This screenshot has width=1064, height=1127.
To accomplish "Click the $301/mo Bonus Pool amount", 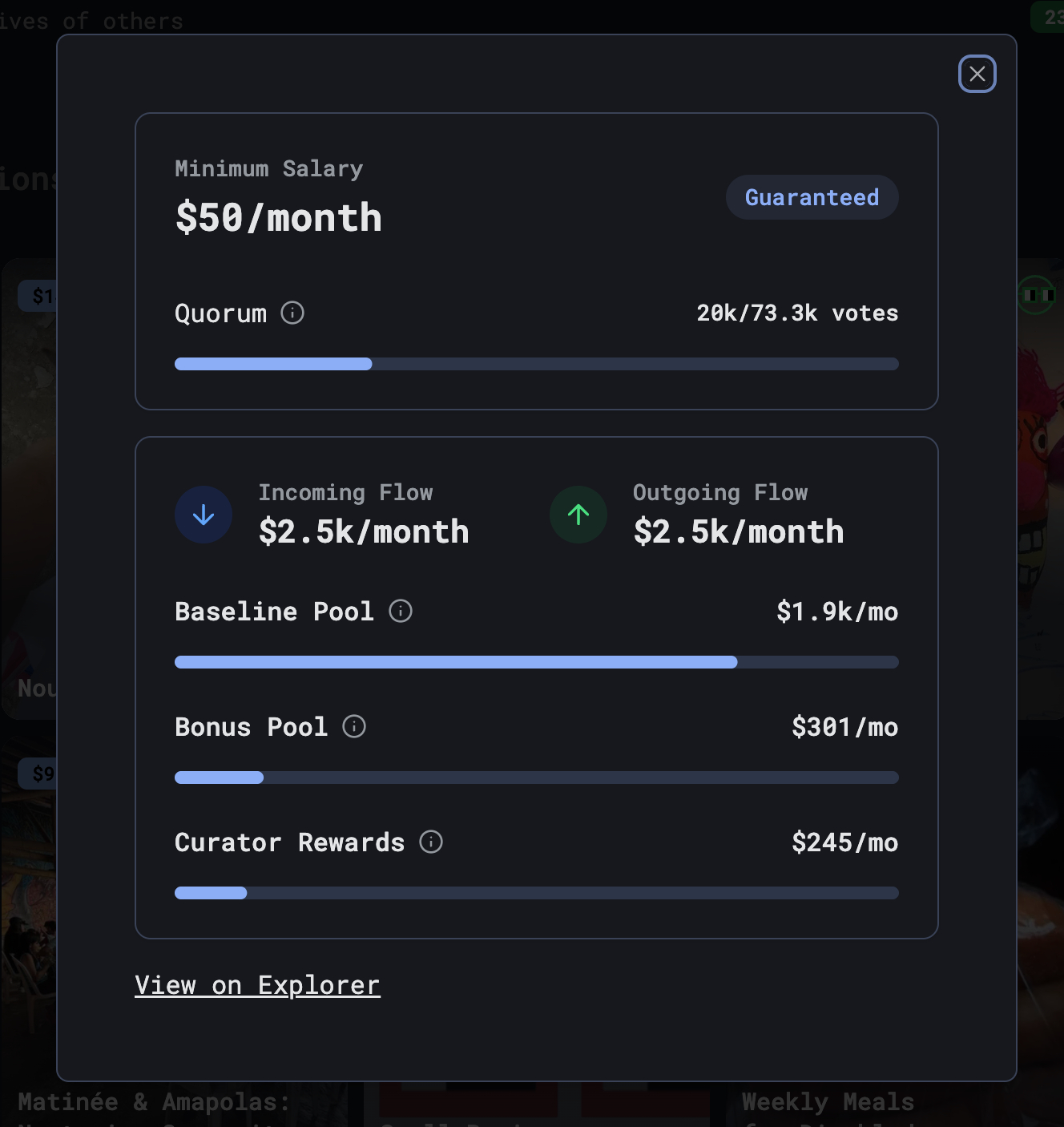I will point(844,727).
